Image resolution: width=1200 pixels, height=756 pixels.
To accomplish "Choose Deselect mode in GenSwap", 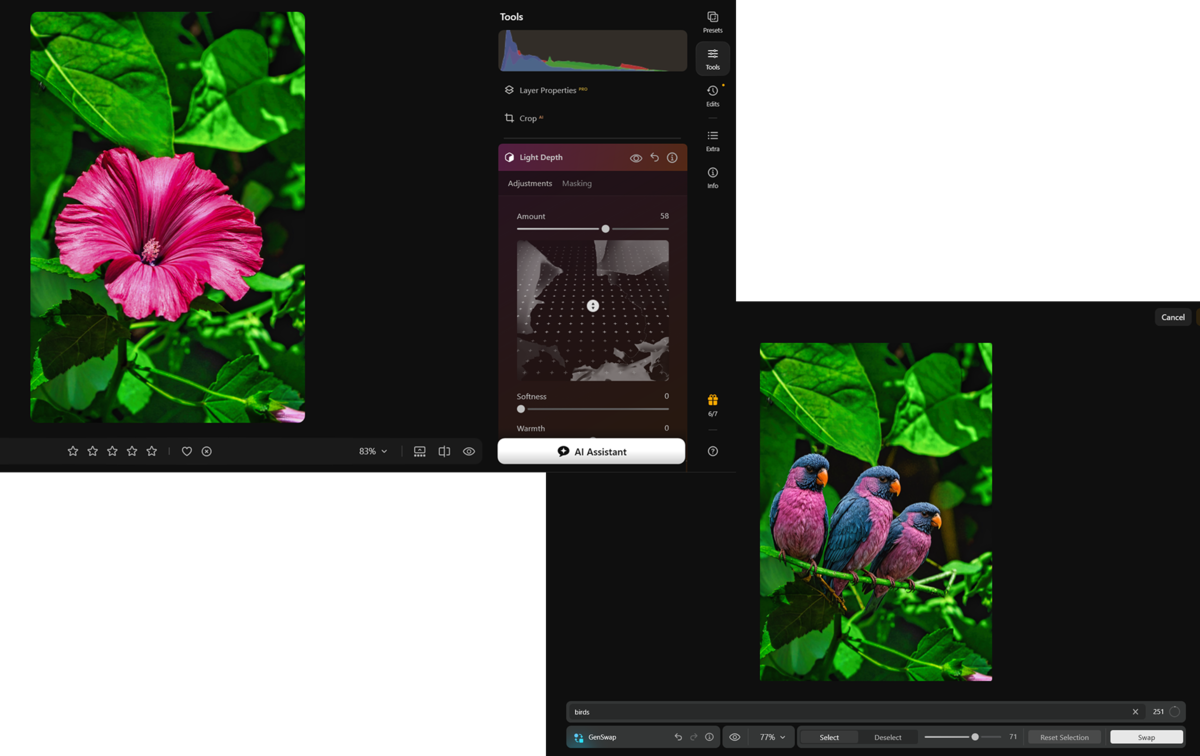I will click(888, 737).
